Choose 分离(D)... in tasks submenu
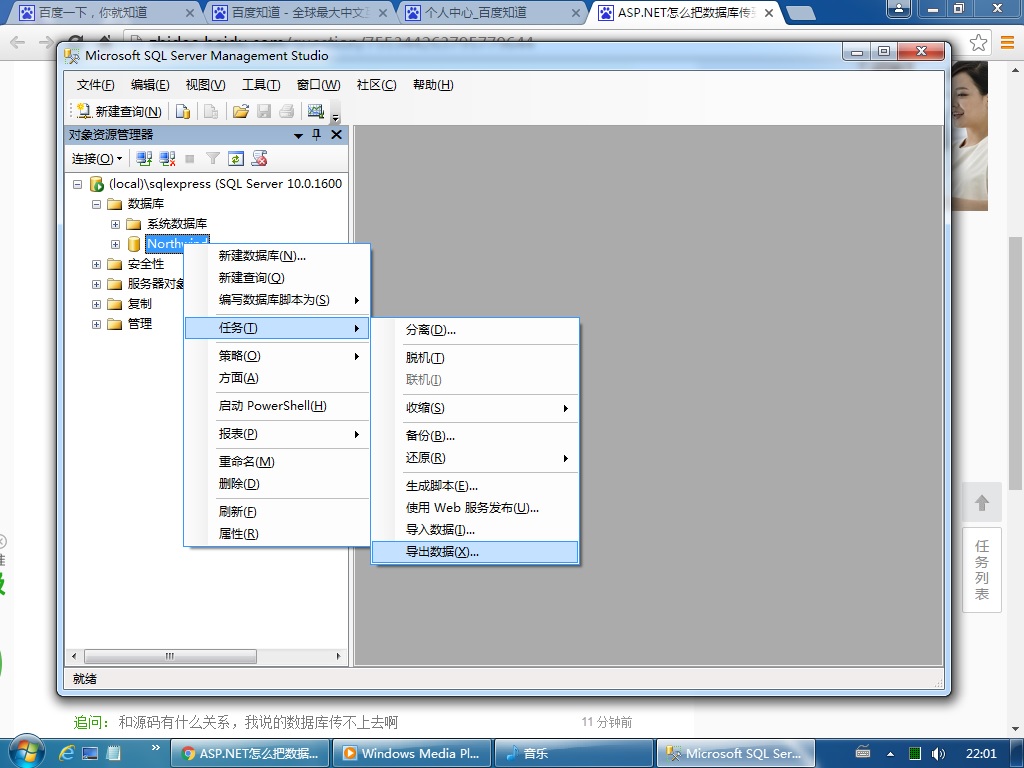This screenshot has height=768, width=1024. (475, 330)
